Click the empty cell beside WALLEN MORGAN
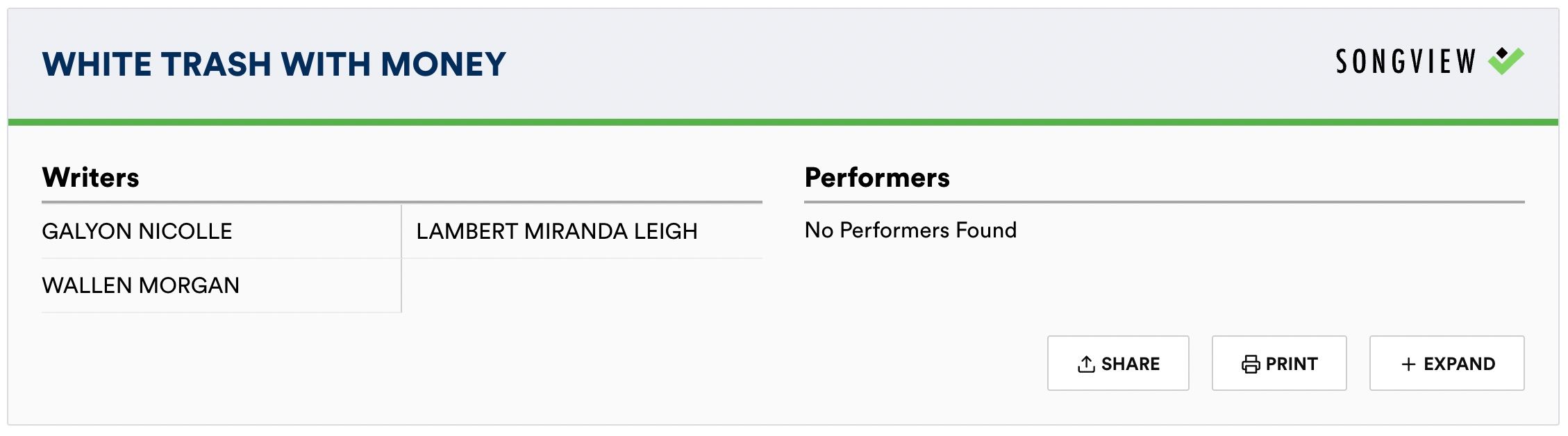1568x436 pixels. [x=582, y=286]
